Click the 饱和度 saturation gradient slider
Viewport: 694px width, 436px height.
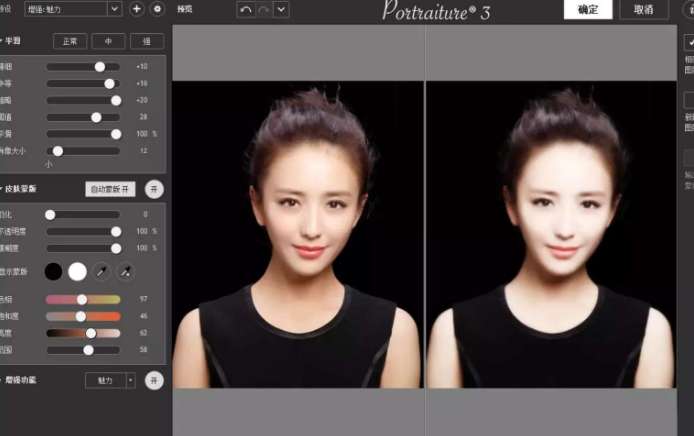click(83, 316)
